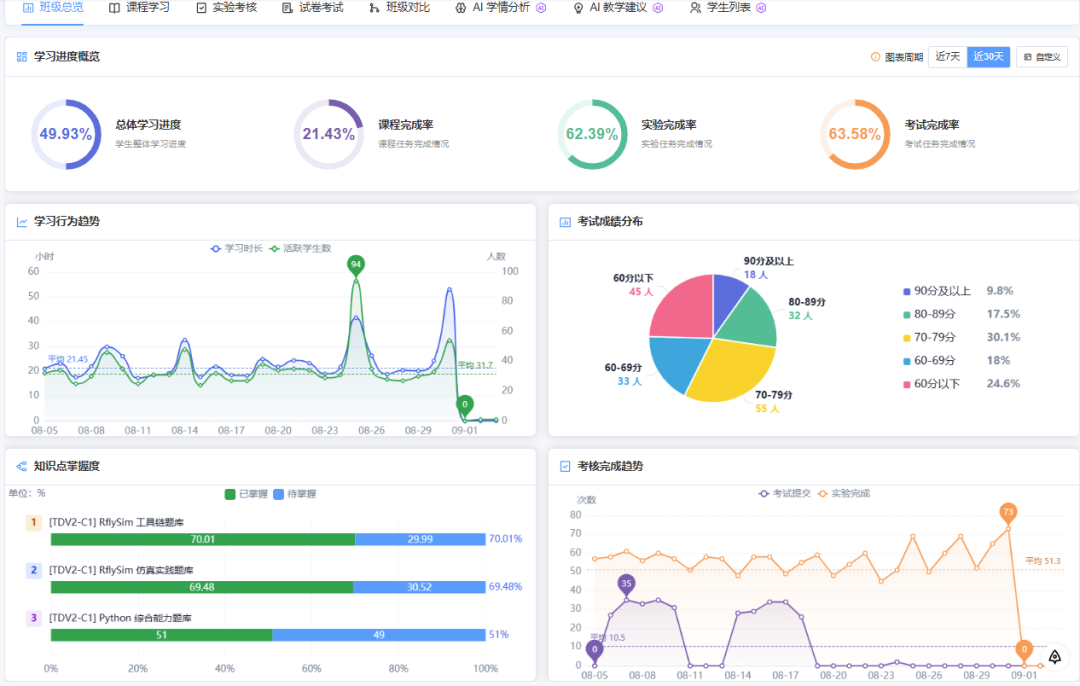Image resolution: width=1080 pixels, height=686 pixels.
Task: Click the brain icon beside AI 学情分析
Action: (461, 8)
